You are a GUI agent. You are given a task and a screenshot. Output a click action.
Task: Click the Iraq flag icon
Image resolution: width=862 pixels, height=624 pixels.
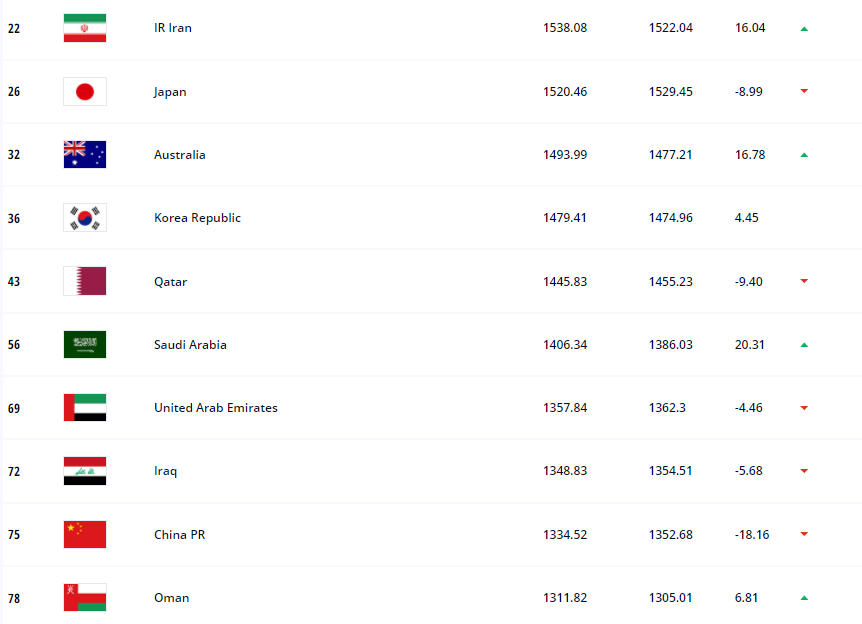pos(85,471)
